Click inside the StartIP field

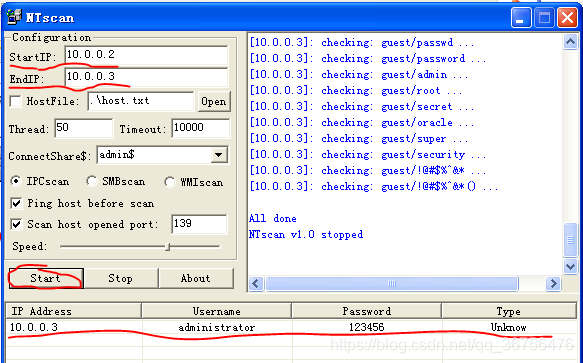click(x=146, y=55)
